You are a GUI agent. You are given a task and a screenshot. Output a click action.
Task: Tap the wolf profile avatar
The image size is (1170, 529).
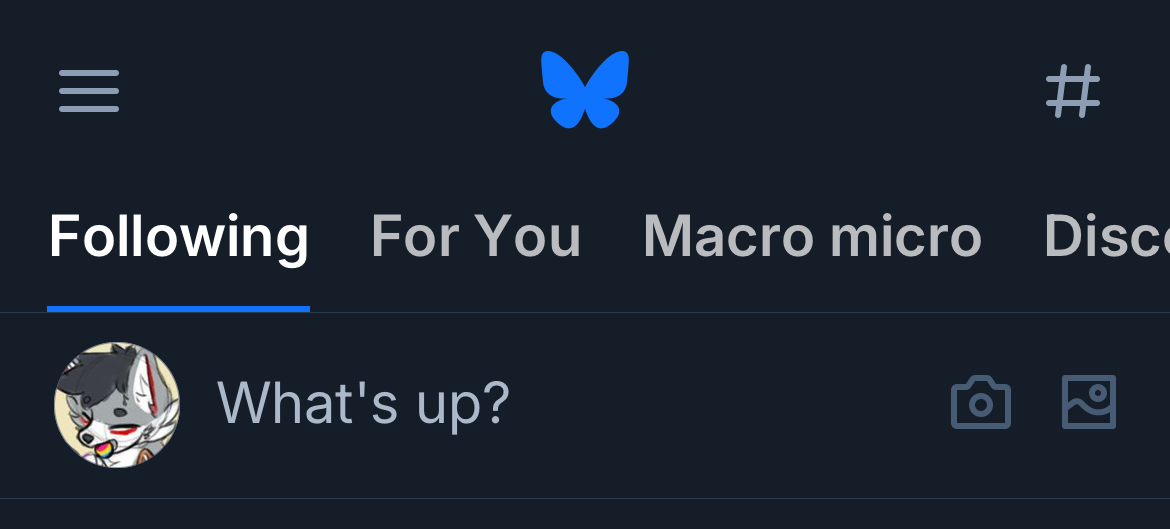pos(117,404)
